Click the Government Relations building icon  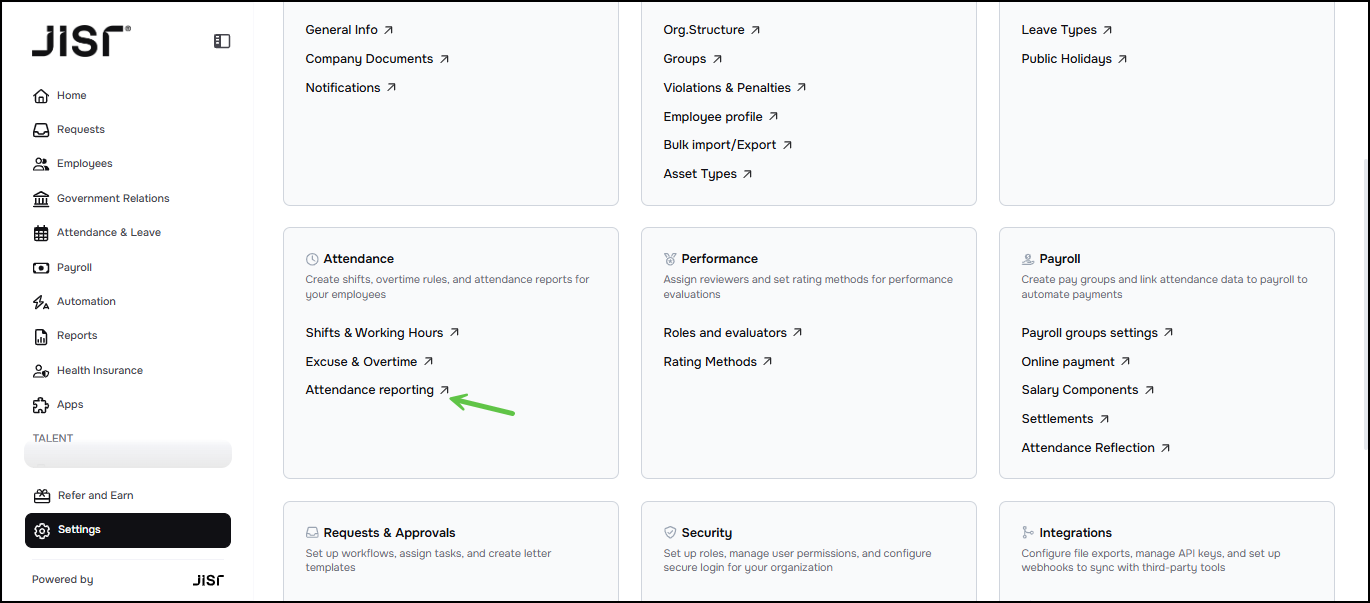(41, 199)
